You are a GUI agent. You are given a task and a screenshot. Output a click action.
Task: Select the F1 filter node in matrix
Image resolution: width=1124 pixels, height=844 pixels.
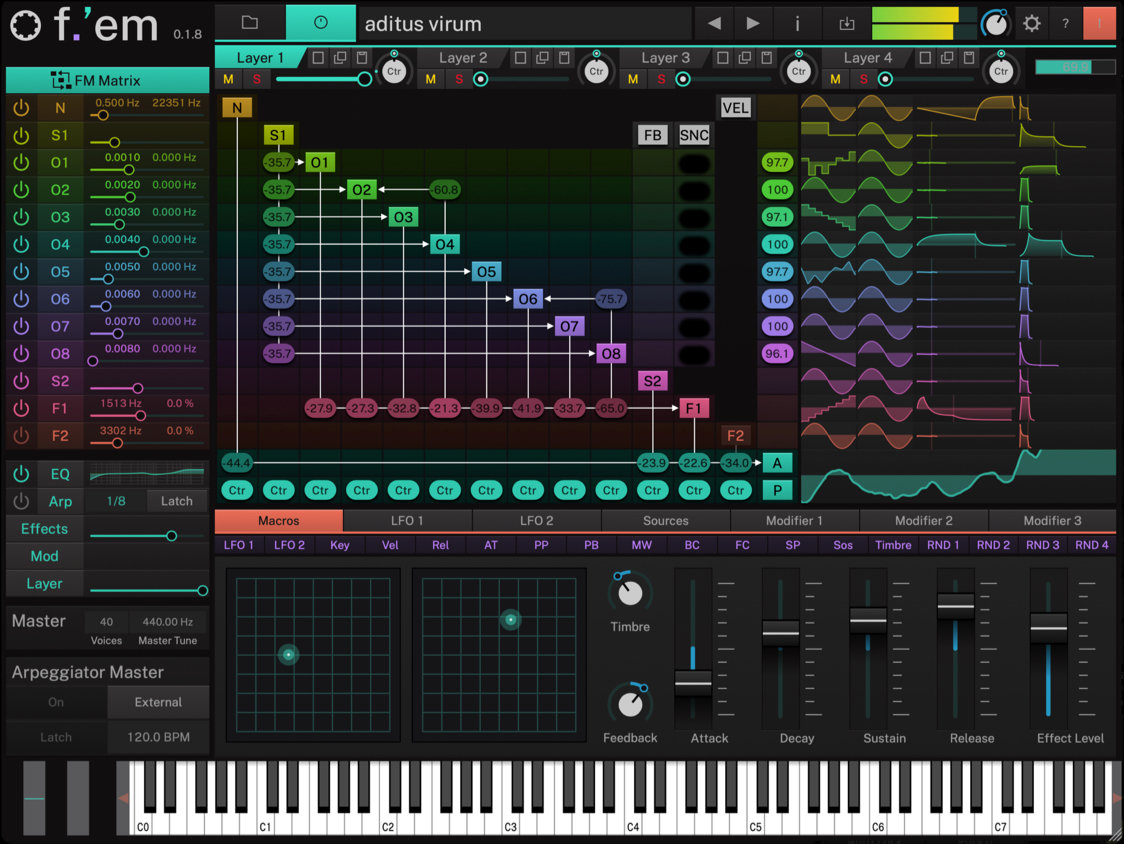pyautogui.click(x=693, y=408)
